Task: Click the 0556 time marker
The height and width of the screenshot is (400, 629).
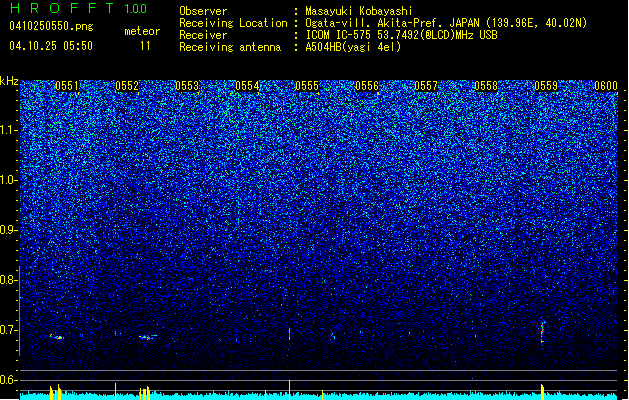Action: (x=367, y=86)
